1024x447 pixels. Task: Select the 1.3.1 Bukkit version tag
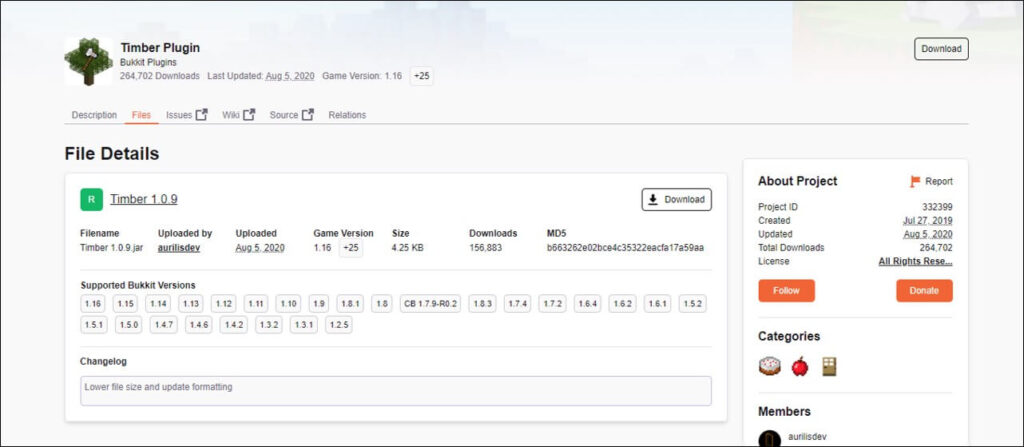coord(304,325)
